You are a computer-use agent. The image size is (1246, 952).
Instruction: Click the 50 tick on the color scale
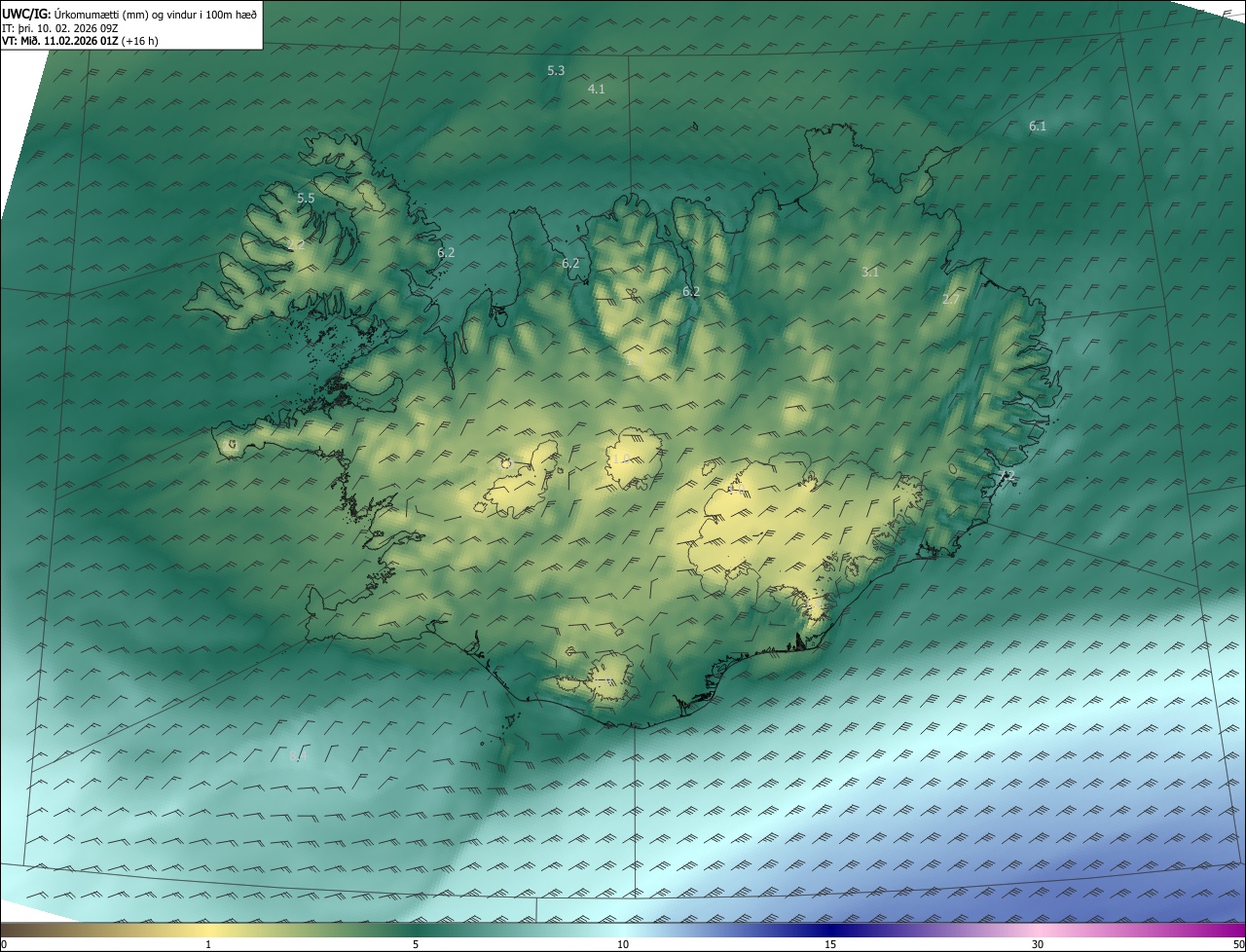[x=1238, y=944]
